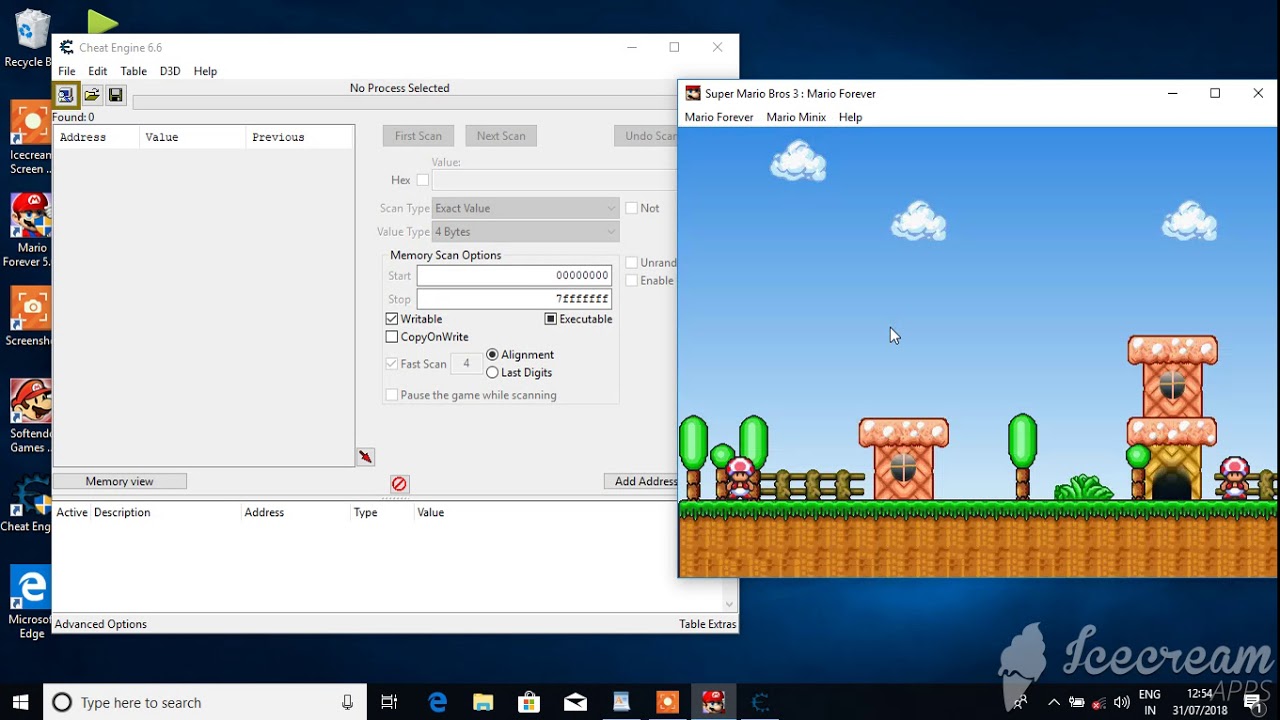The width and height of the screenshot is (1280, 720).
Task: Switch to Mario Forever taskbar icon
Action: (713, 702)
